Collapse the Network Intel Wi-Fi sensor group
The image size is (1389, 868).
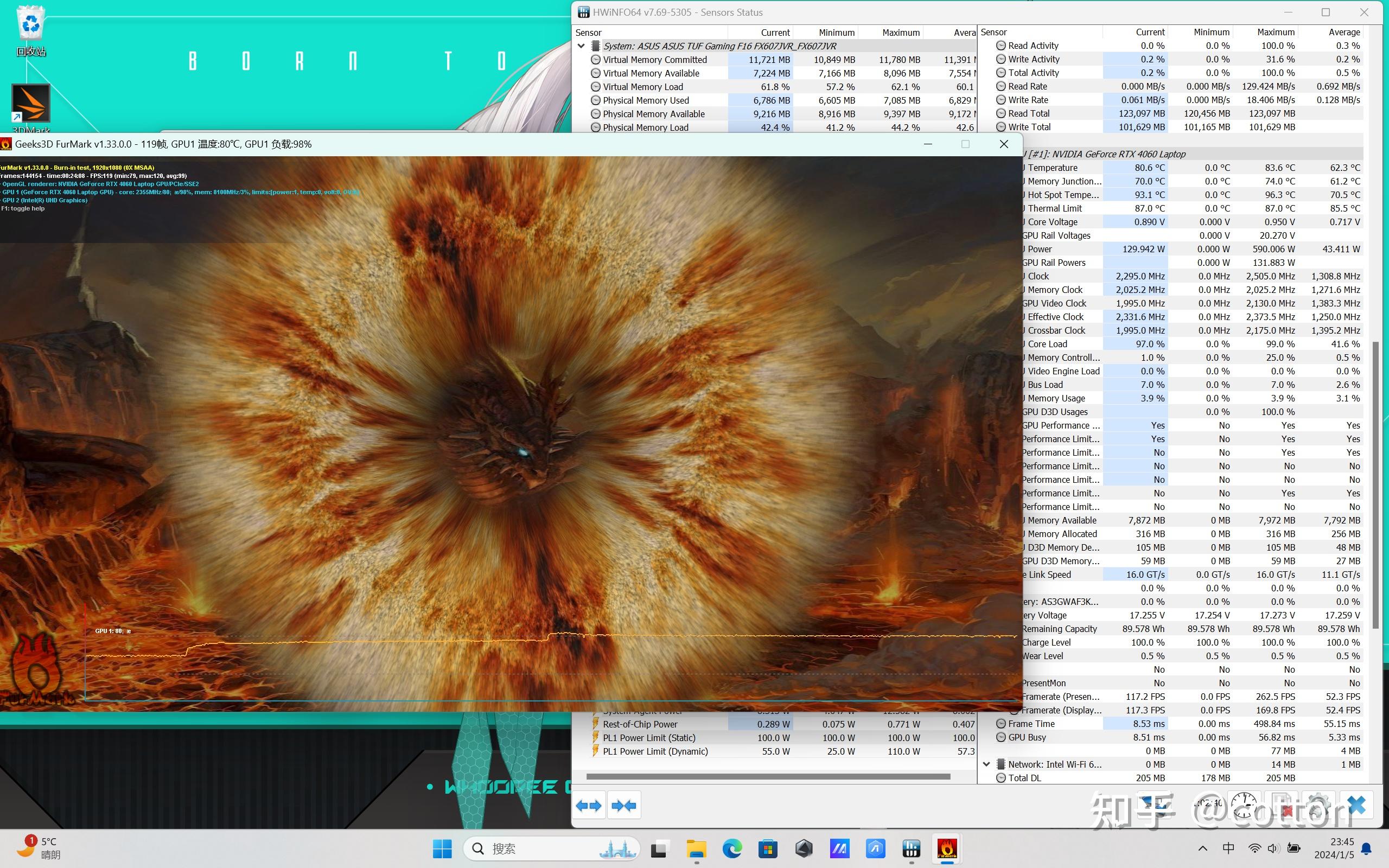pos(986,764)
